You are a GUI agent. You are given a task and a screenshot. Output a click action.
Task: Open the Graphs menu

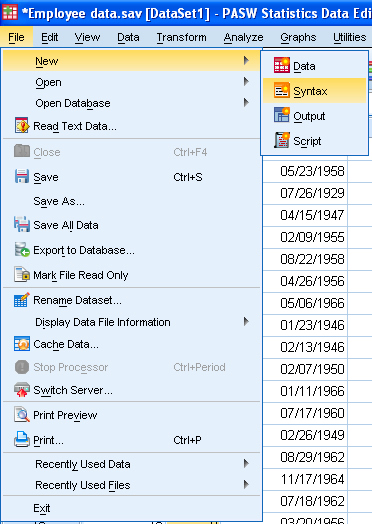(298, 37)
